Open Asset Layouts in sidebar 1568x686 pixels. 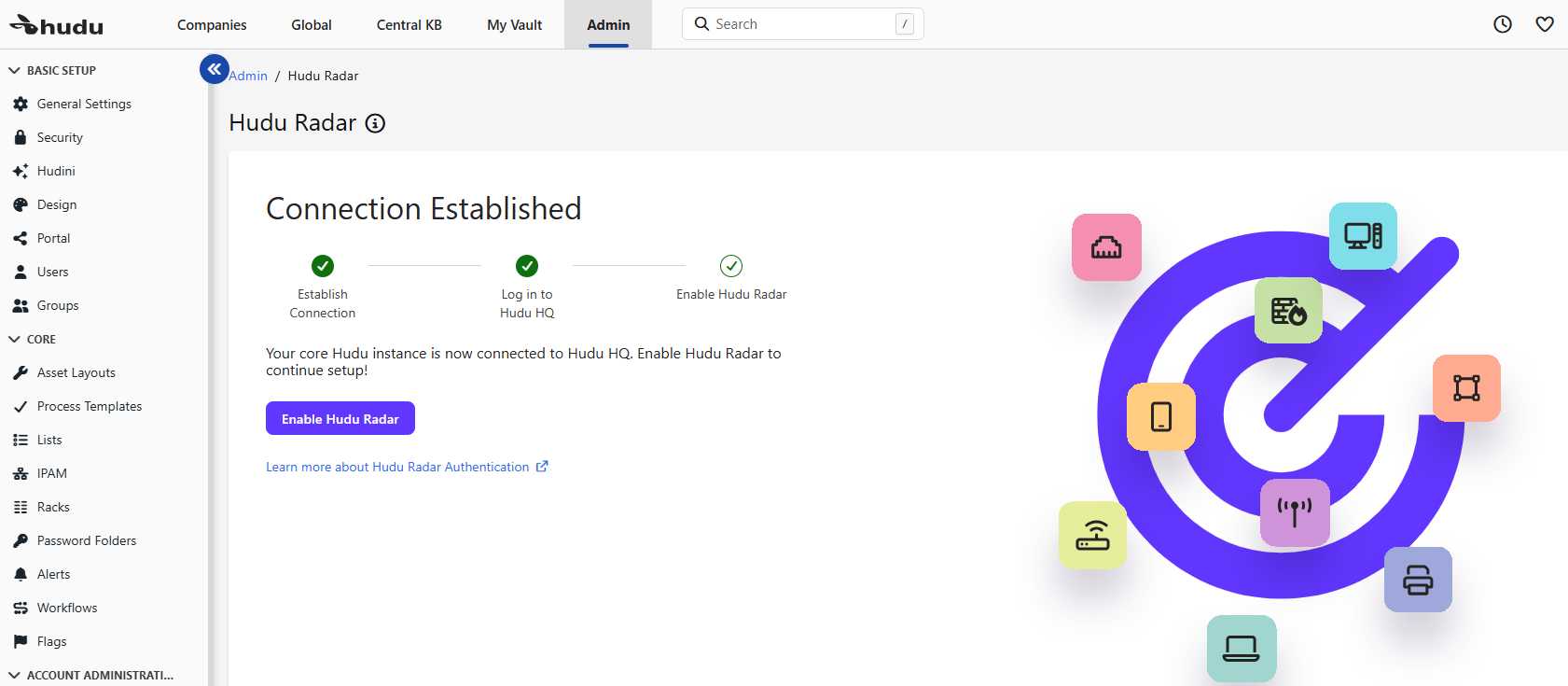(x=76, y=372)
